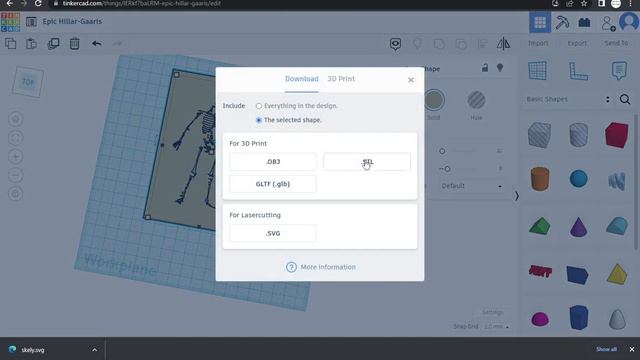Open the Snap Grid dropdown
640x360 pixels.
click(496, 327)
